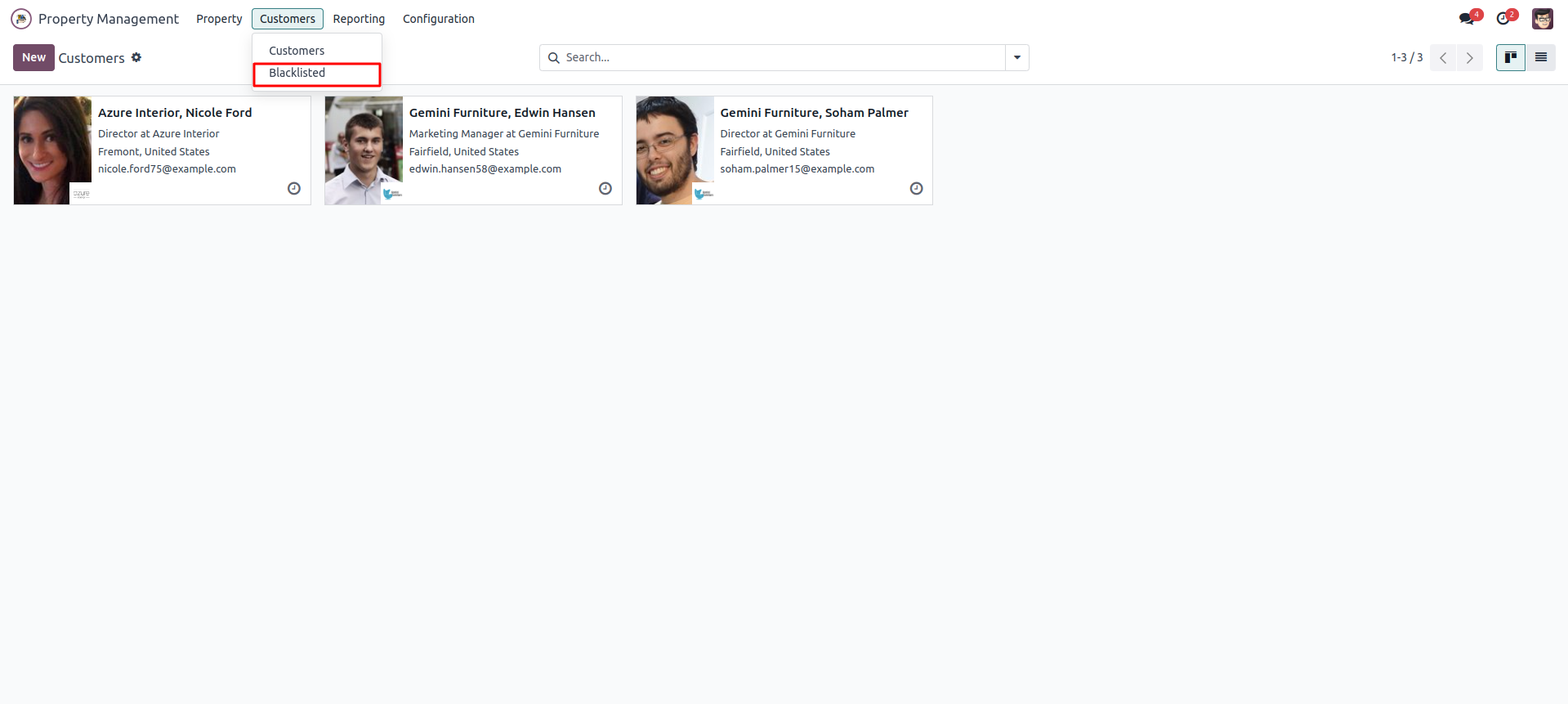
Task: Click the activity clock on Soham Palmer card
Action: pos(917,189)
